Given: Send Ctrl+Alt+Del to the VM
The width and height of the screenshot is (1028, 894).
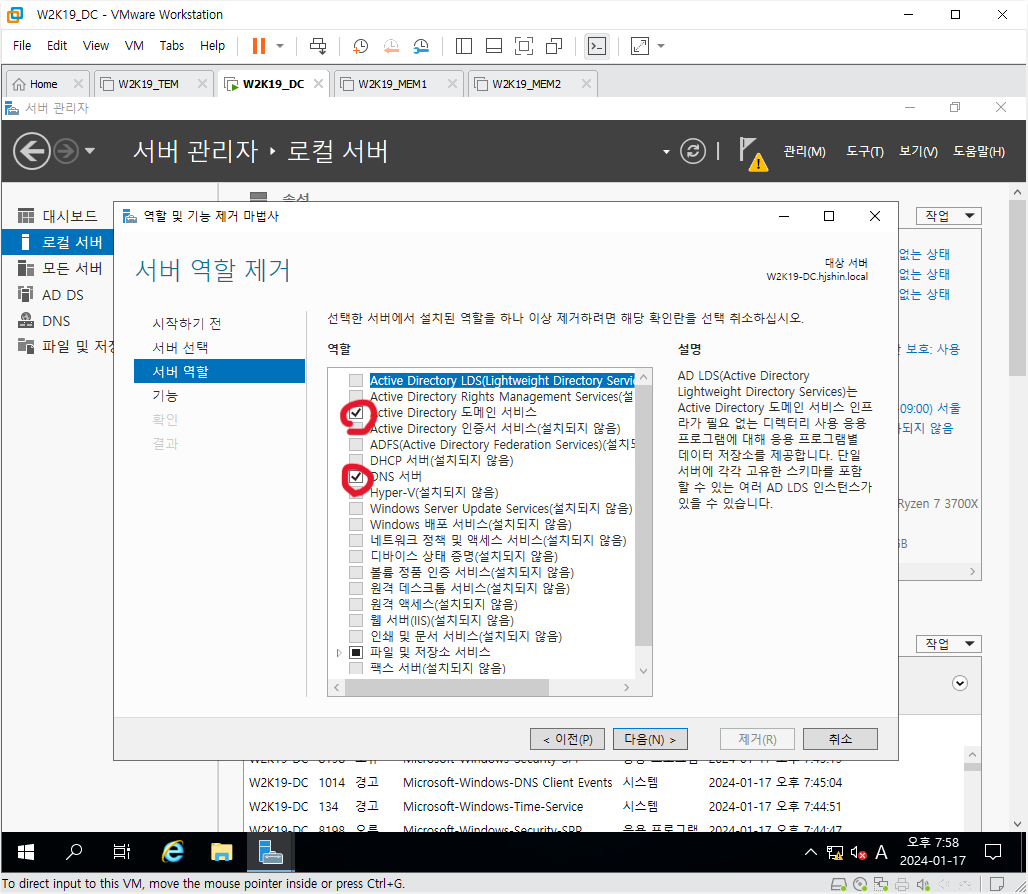Looking at the screenshot, I should tap(318, 46).
